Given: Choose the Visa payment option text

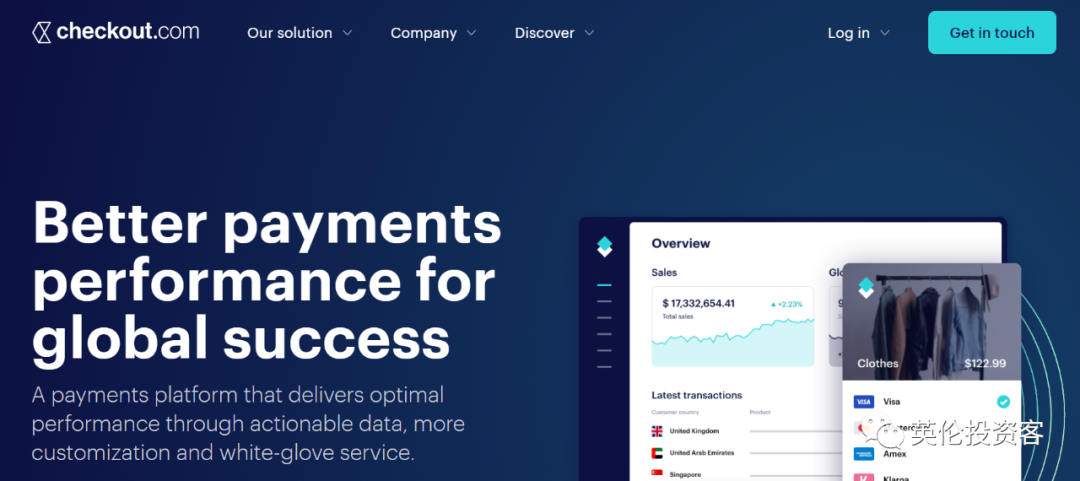Looking at the screenshot, I should tap(891, 401).
